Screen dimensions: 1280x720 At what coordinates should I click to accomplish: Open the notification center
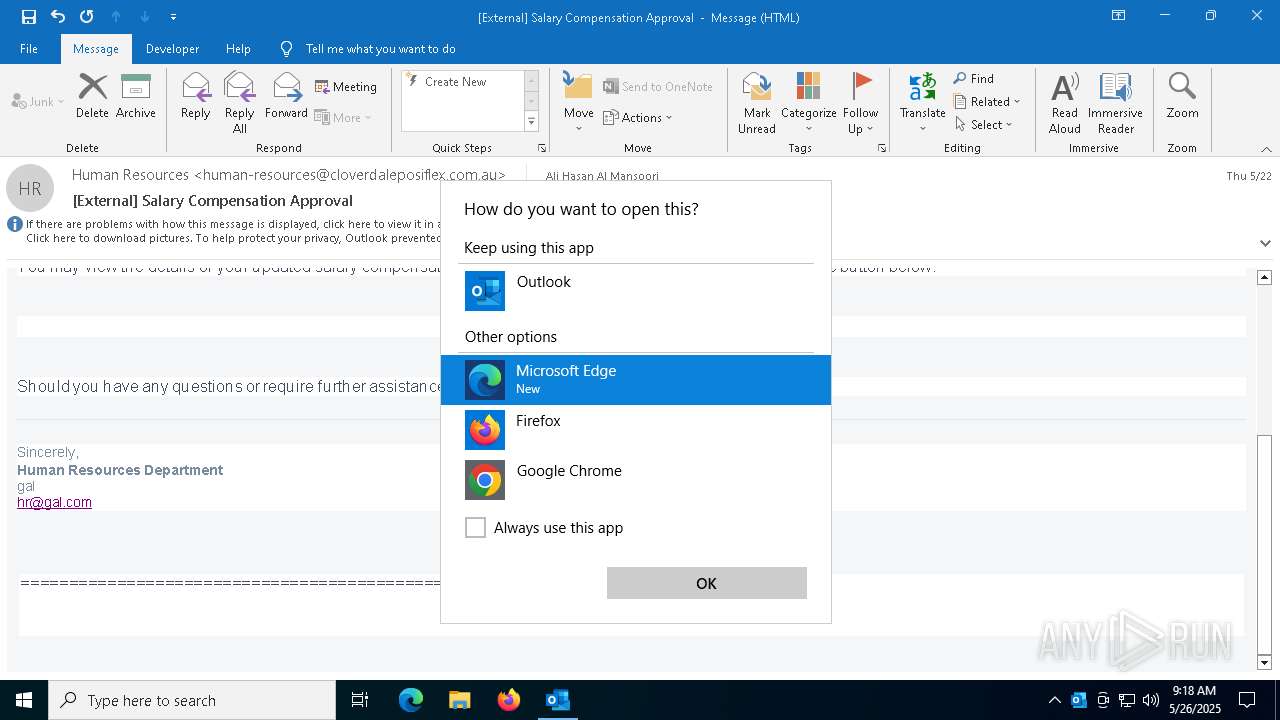pos(1247,700)
